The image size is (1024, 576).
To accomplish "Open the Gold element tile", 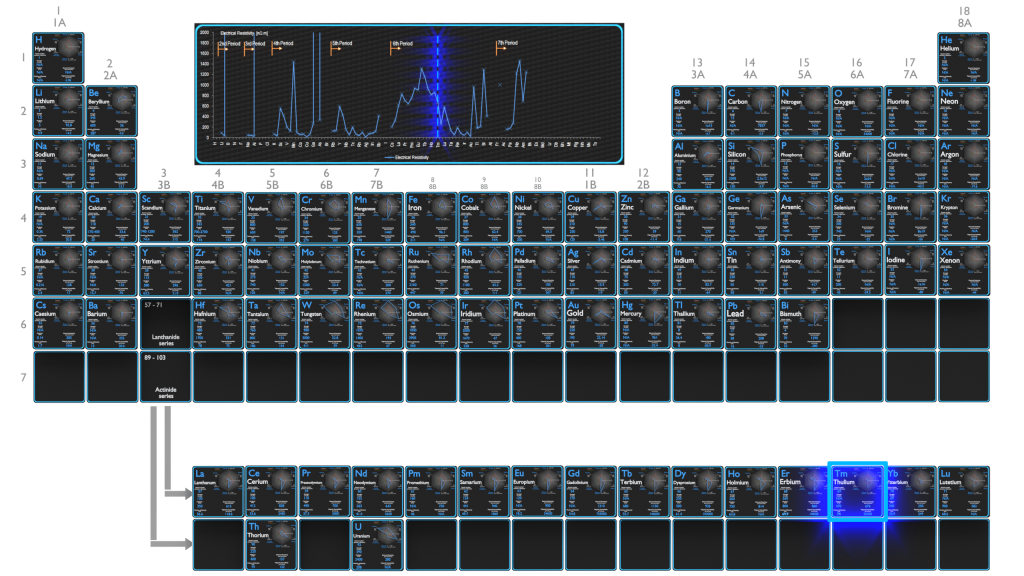I will (590, 323).
